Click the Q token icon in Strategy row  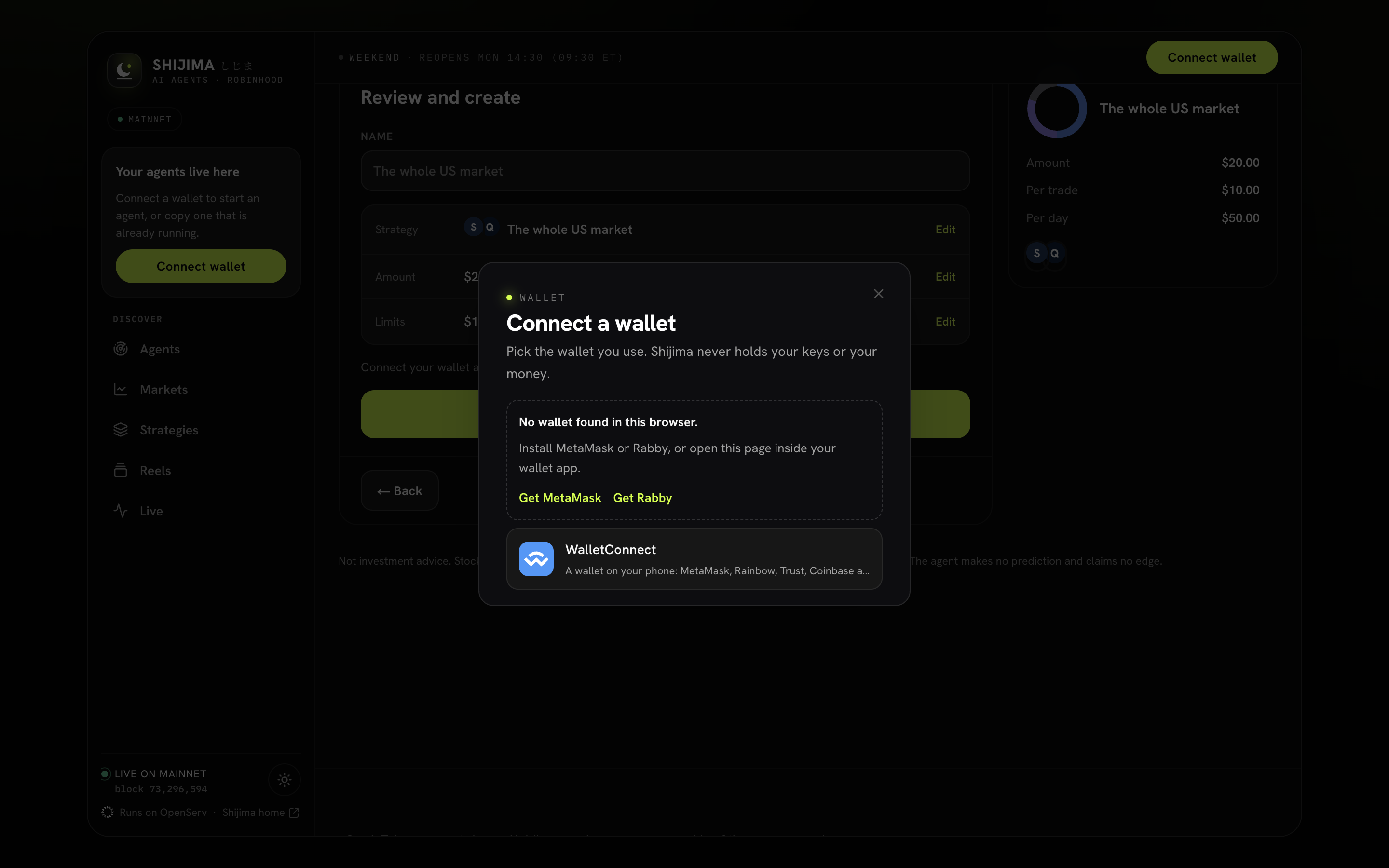[x=490, y=227]
